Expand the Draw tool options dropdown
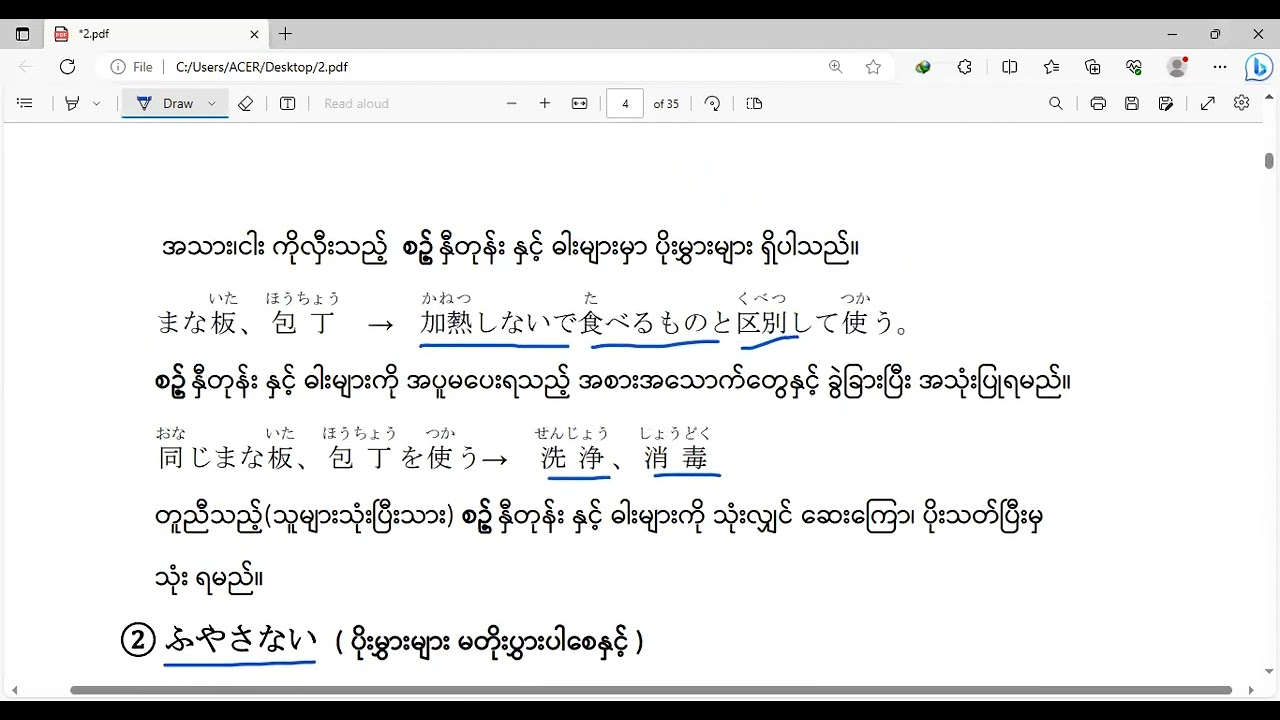 212,103
